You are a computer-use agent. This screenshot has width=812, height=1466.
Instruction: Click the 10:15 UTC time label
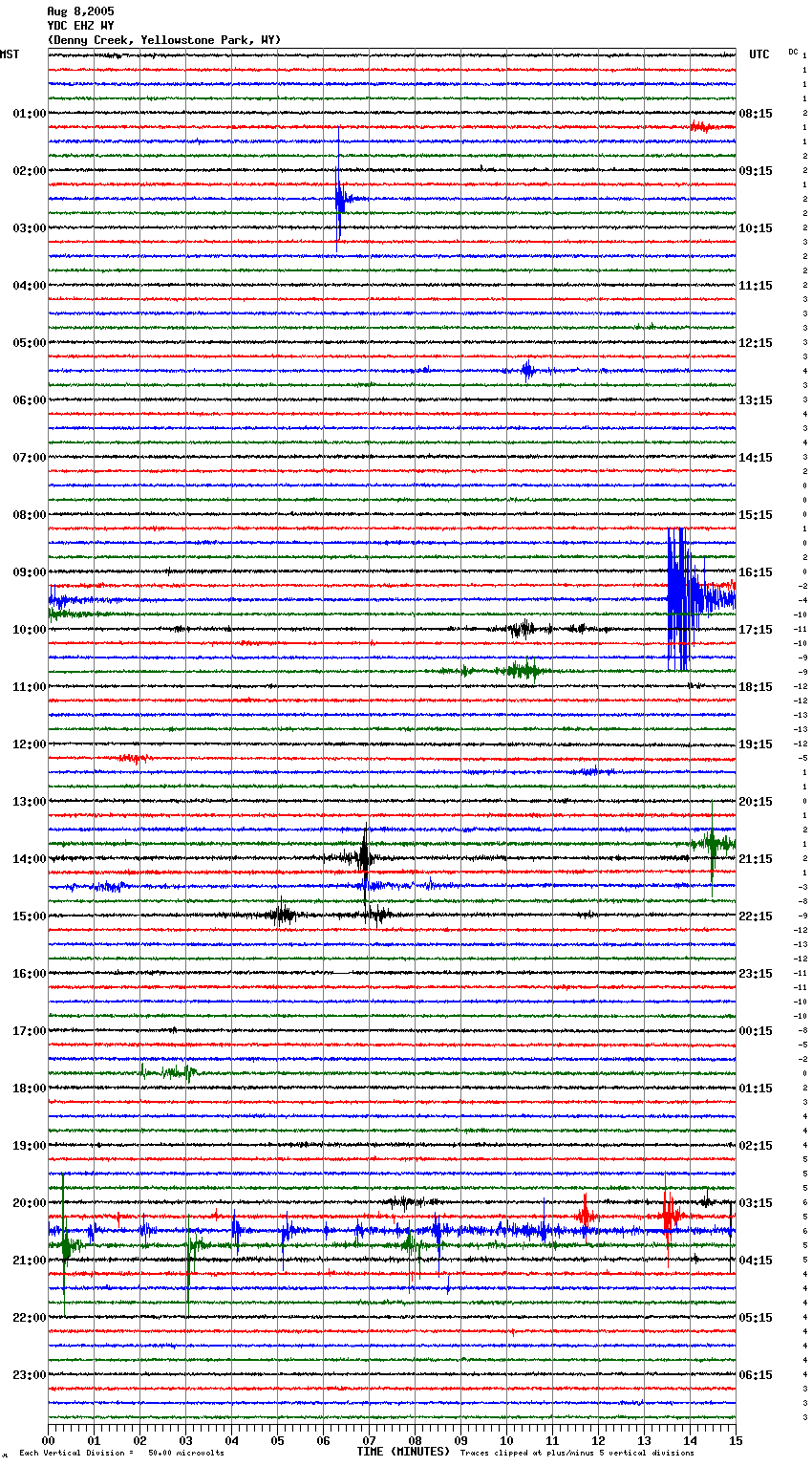[756, 228]
